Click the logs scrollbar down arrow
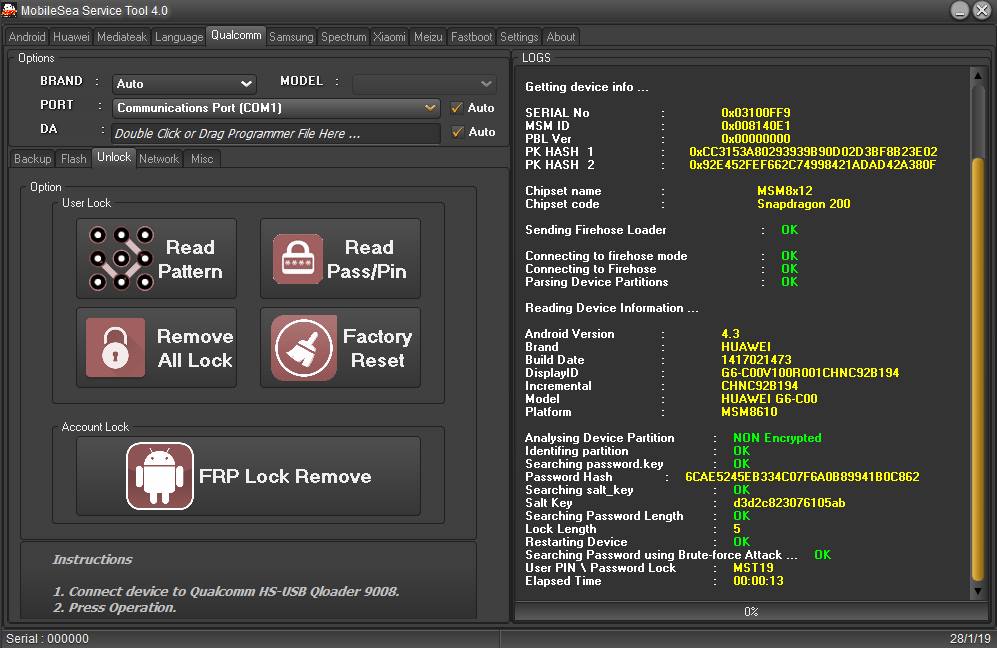Screen dimensions: 997x648 pos(978,591)
